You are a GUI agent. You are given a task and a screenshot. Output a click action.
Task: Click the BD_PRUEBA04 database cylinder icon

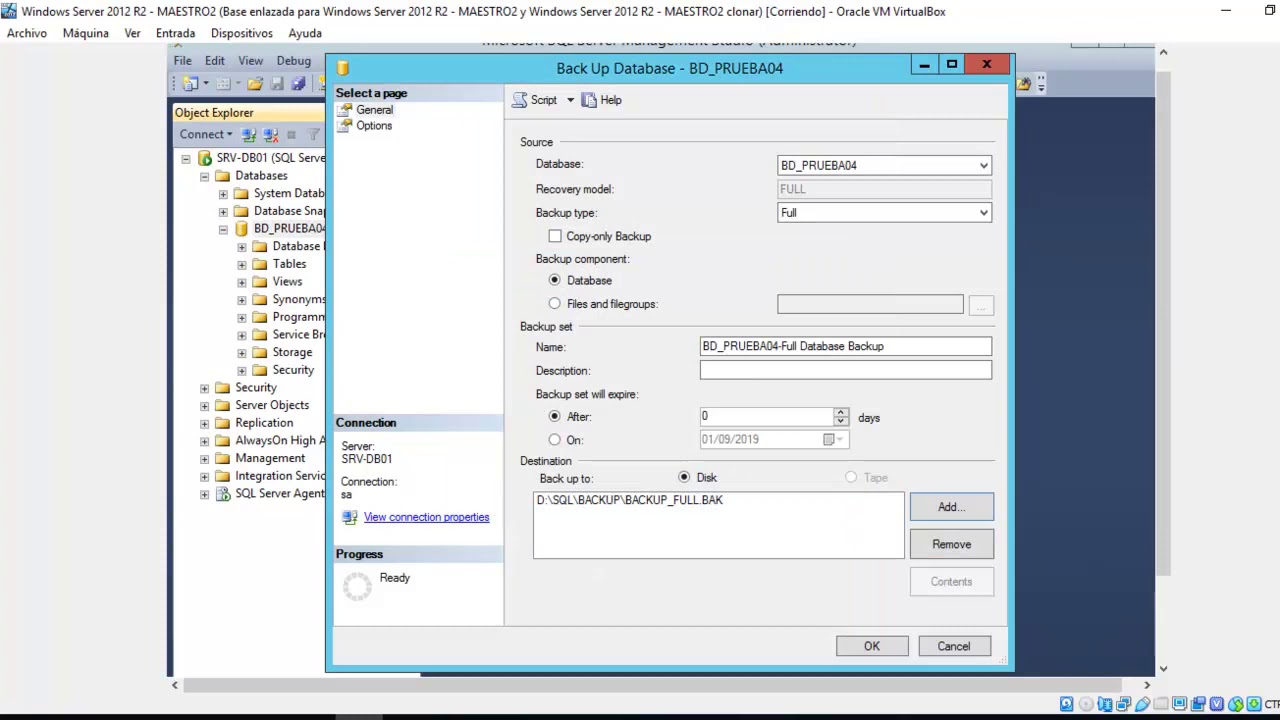pyautogui.click(x=241, y=229)
